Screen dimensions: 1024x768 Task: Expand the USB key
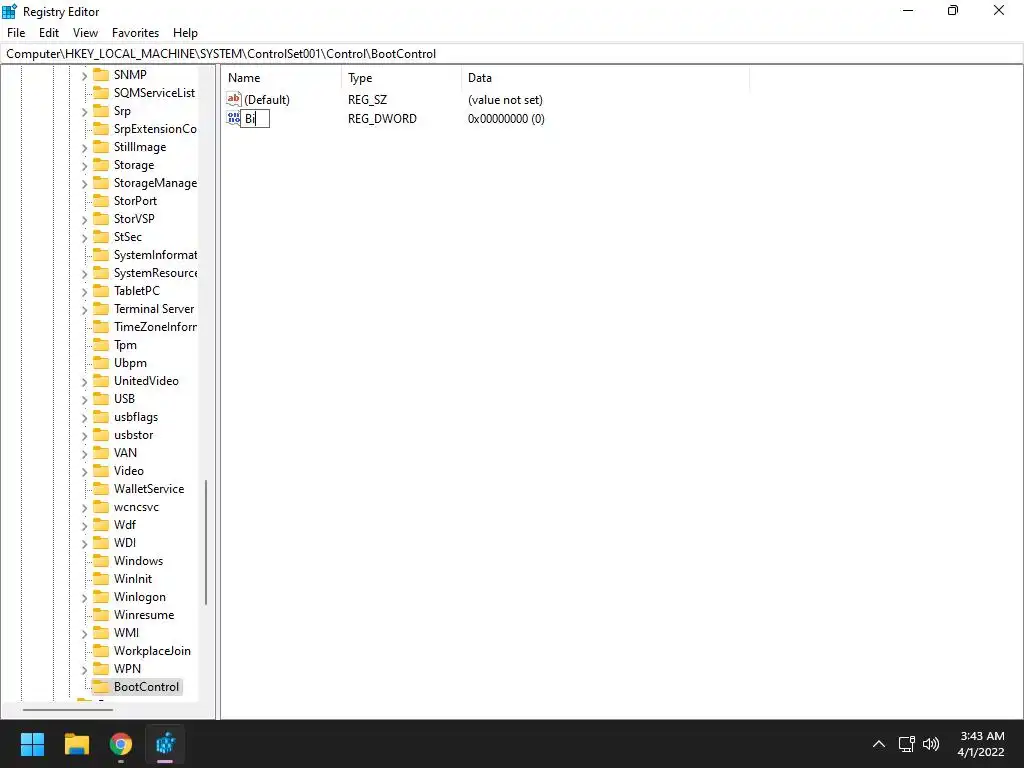(x=84, y=400)
